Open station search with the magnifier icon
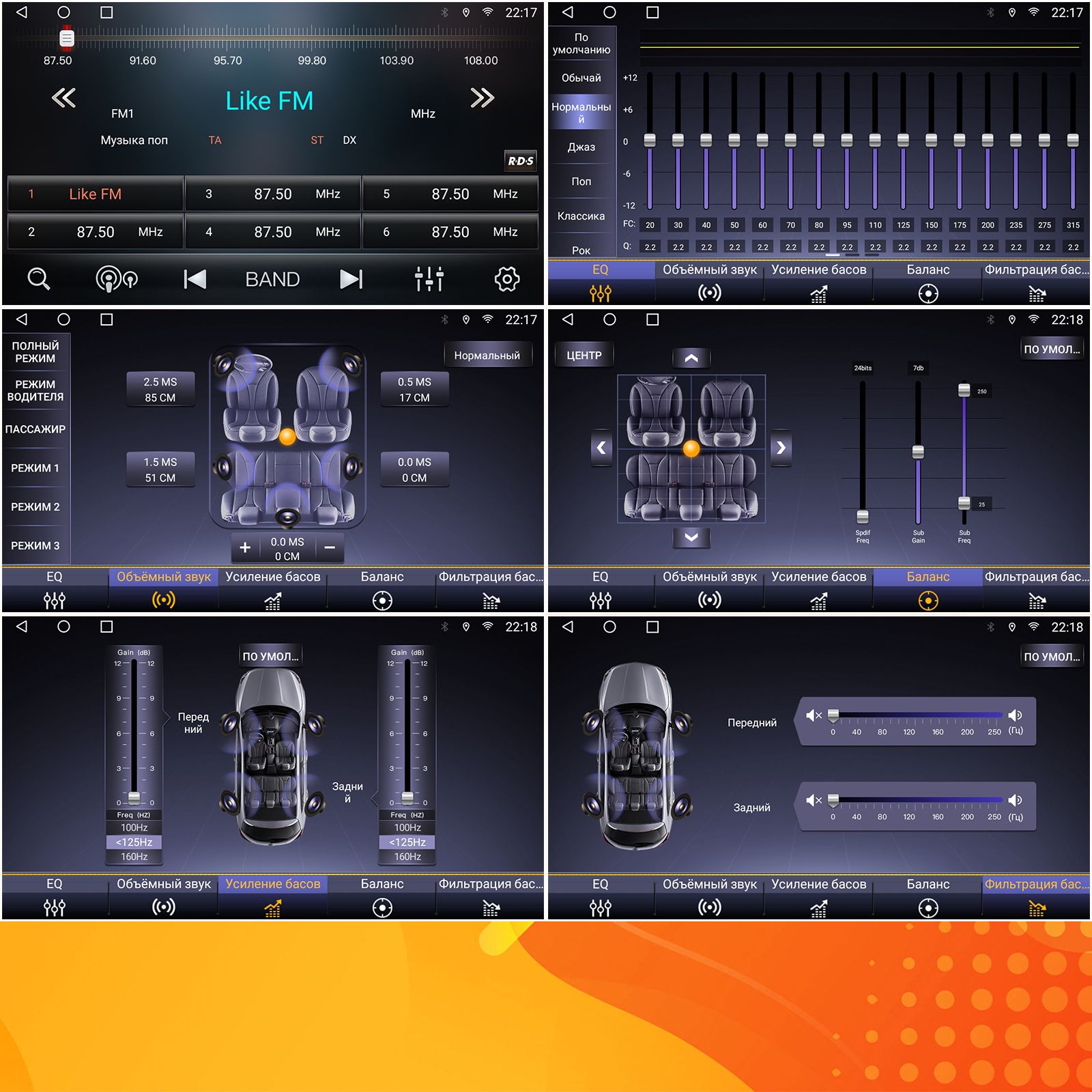Screen dimensions: 1092x1092 (x=39, y=279)
